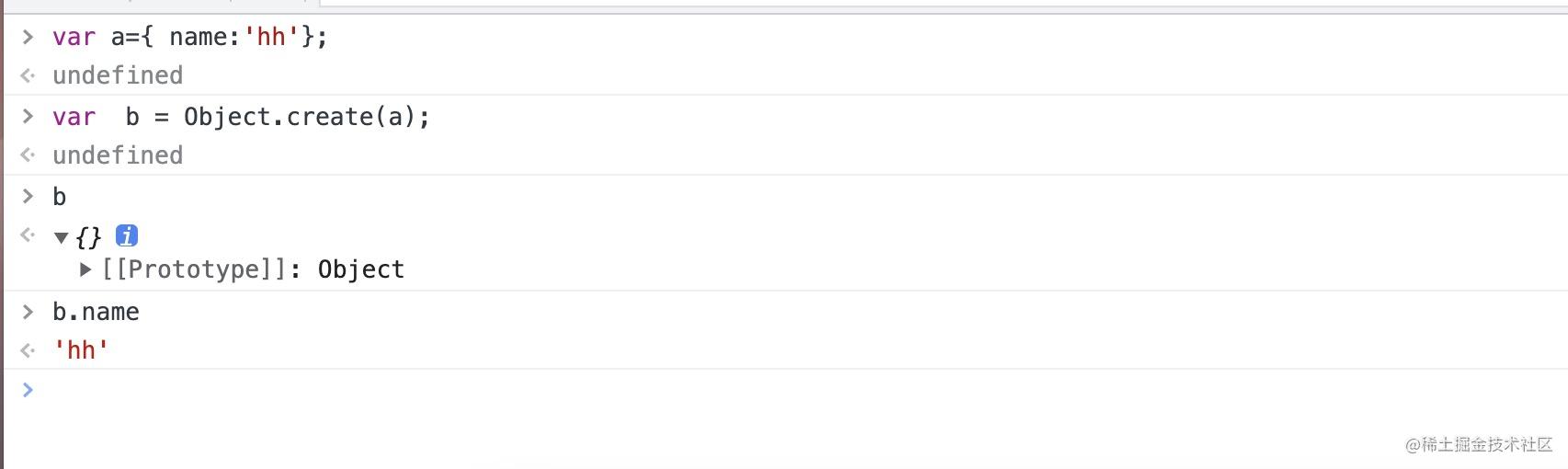Collapse the expanded {} object
Screen dimensions: 1568x469
tap(61, 238)
